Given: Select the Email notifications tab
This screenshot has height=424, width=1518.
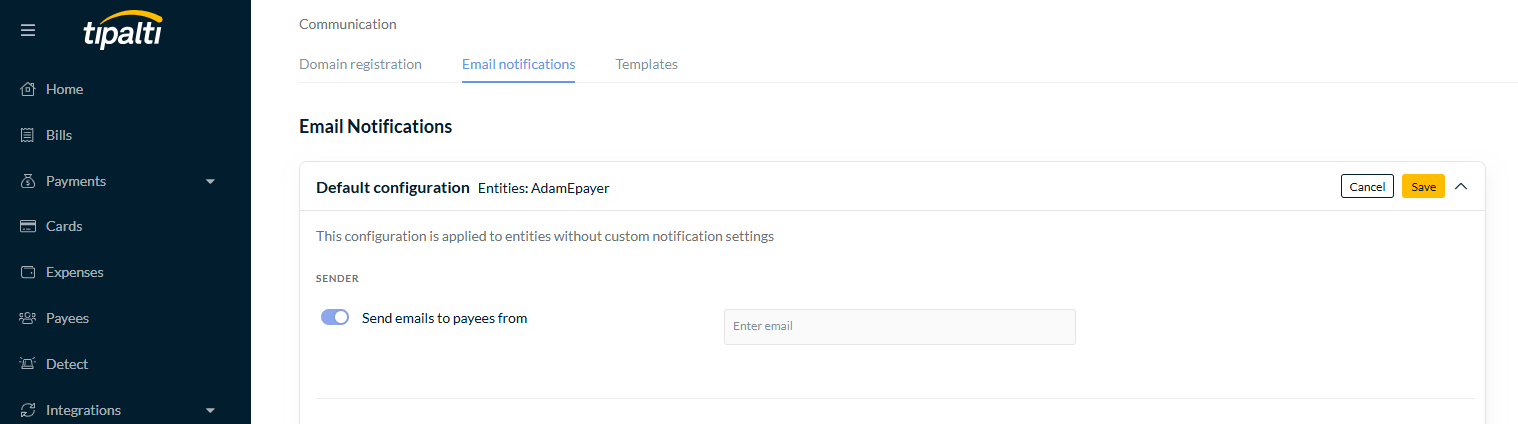Looking at the screenshot, I should point(518,64).
